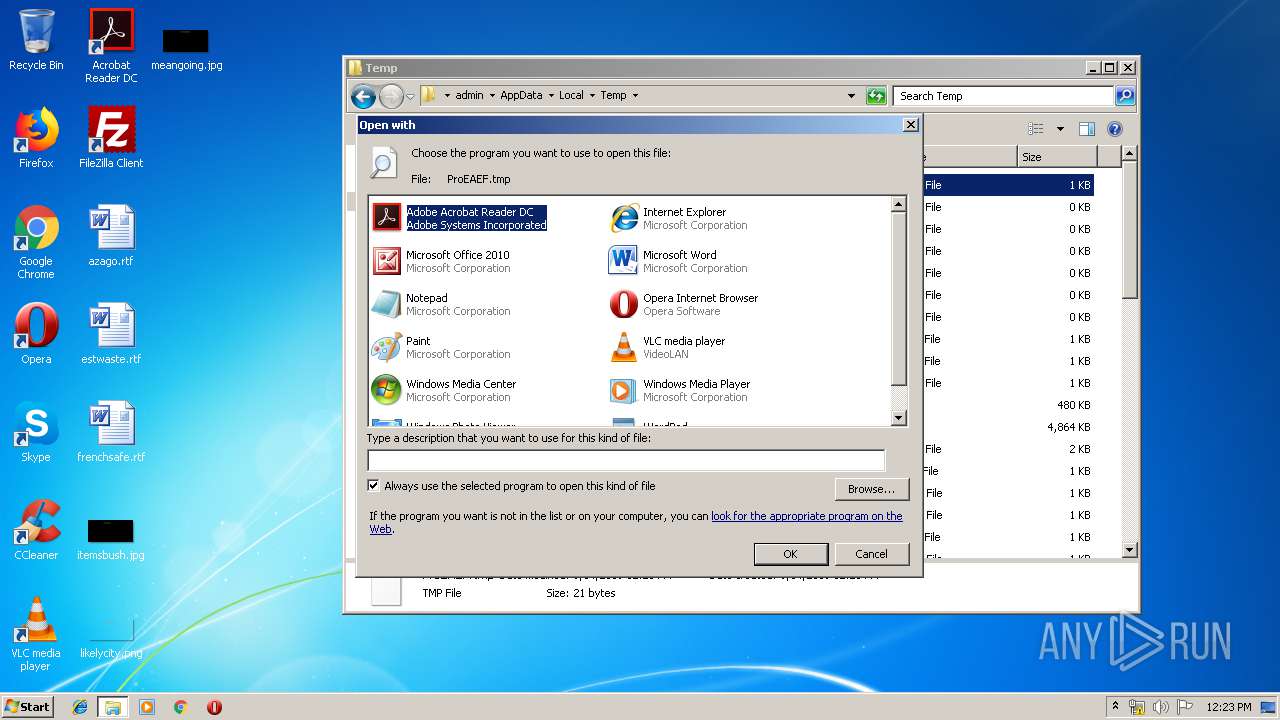Close the Open with dialog
This screenshot has height=720, width=1280.
[x=910, y=125]
